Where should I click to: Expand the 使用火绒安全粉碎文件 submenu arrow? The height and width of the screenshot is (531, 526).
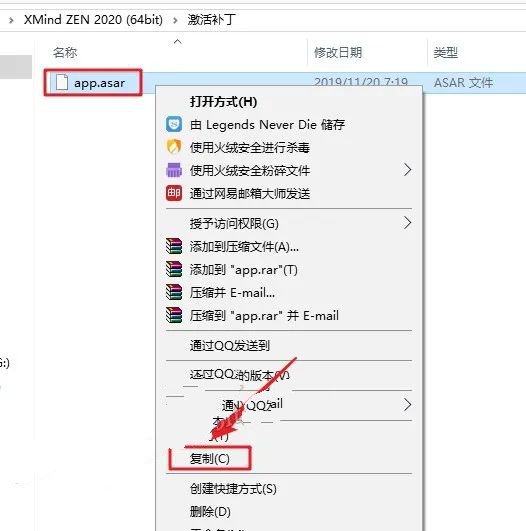click(x=408, y=170)
